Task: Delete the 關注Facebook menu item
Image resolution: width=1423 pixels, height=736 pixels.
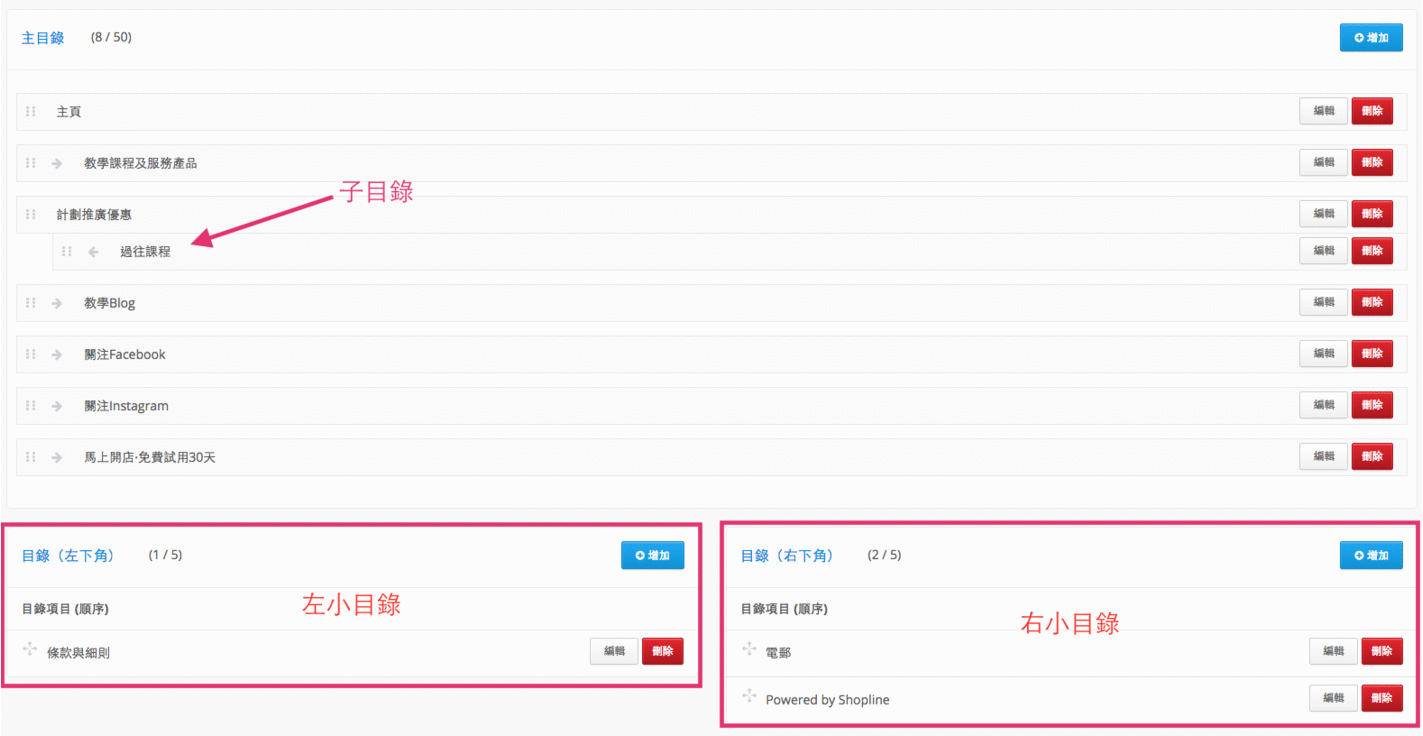Action: (x=1372, y=354)
